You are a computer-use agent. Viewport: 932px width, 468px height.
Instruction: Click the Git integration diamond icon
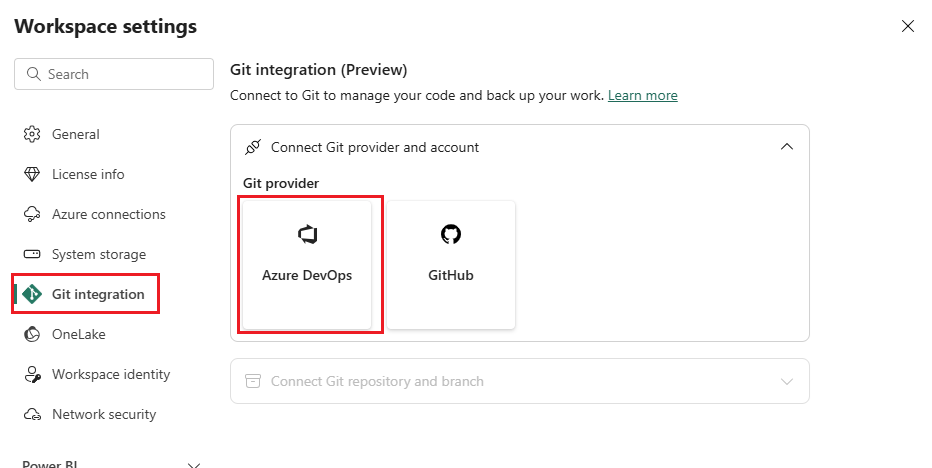[x=32, y=294]
